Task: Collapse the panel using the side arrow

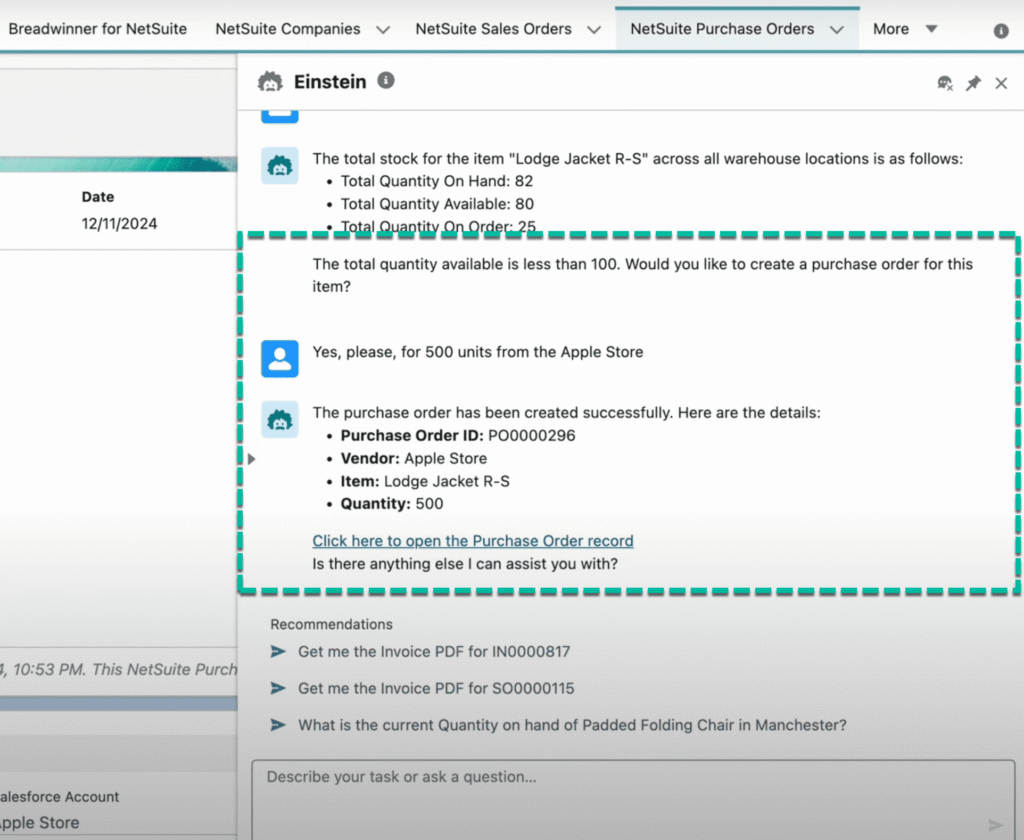Action: click(x=251, y=458)
